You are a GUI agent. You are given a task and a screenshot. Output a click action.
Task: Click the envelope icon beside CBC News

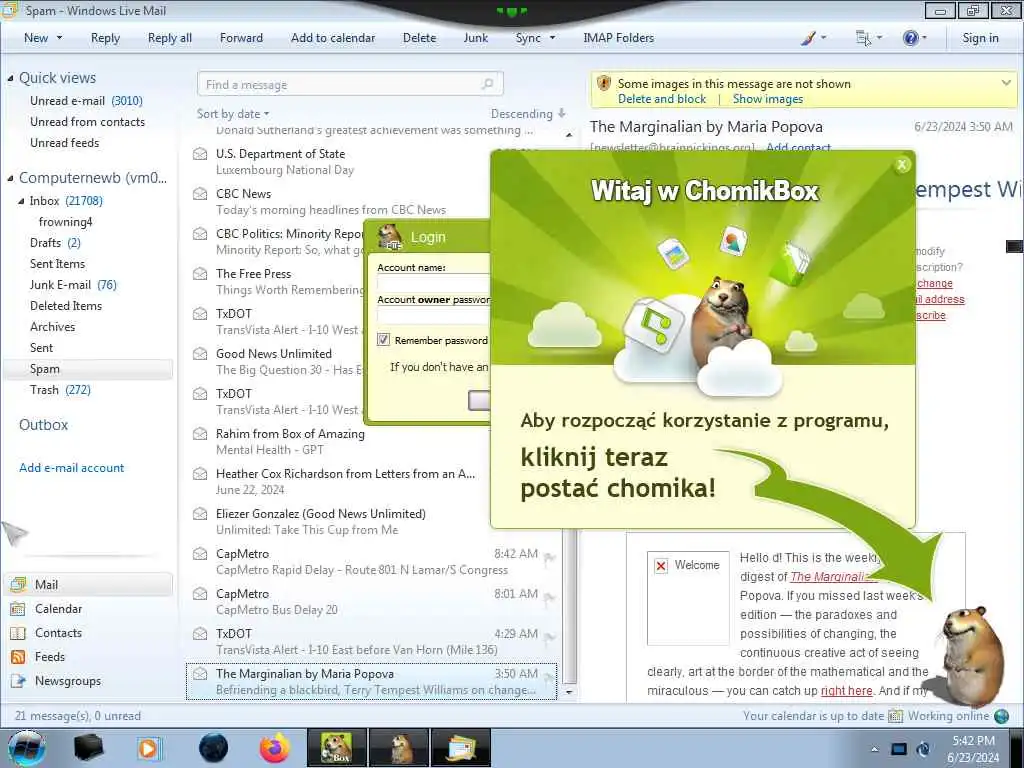coord(200,194)
